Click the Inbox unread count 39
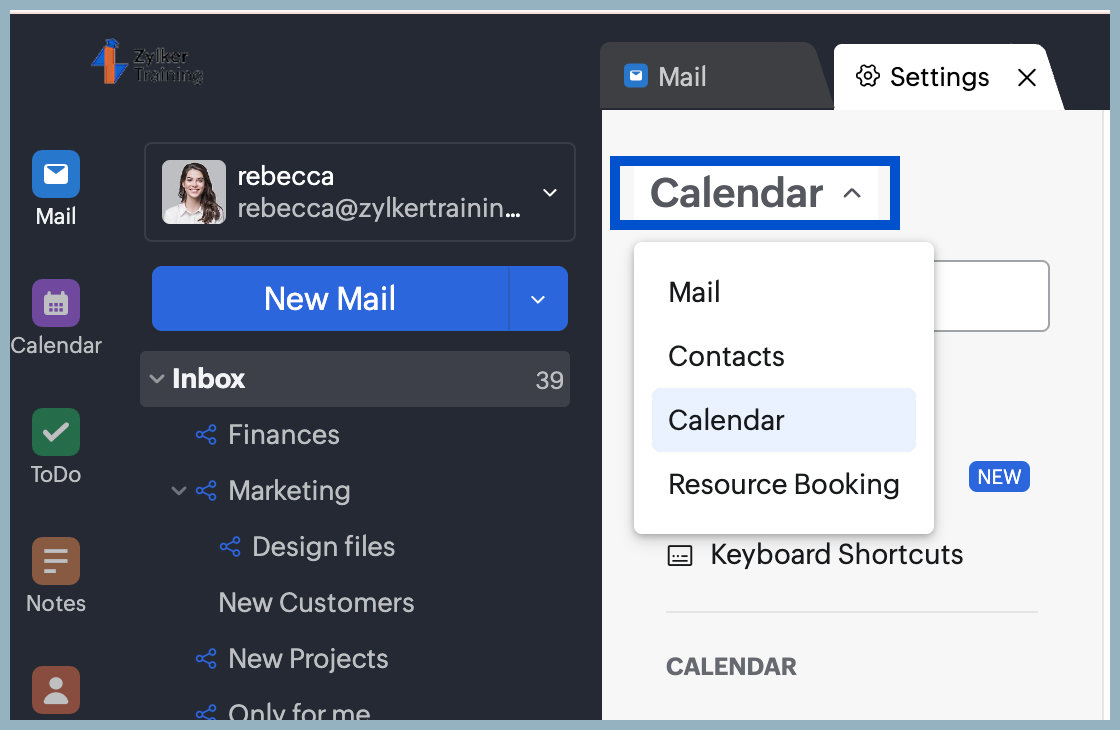This screenshot has width=1120, height=730. click(549, 380)
